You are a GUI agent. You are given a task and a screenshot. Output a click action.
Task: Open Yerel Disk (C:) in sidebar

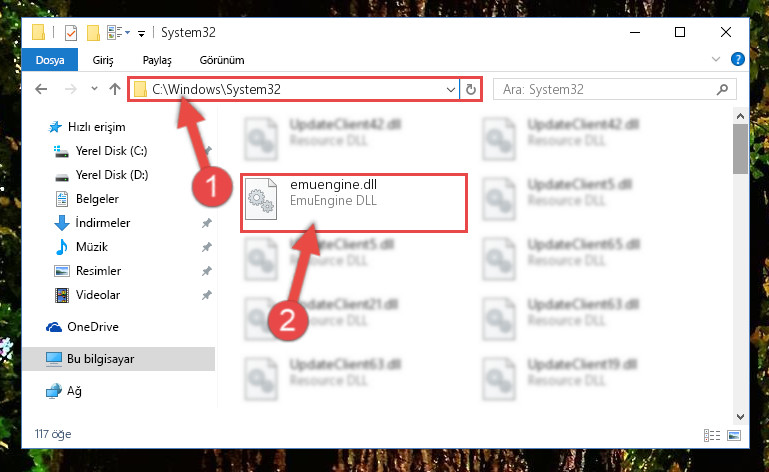[x=111, y=151]
